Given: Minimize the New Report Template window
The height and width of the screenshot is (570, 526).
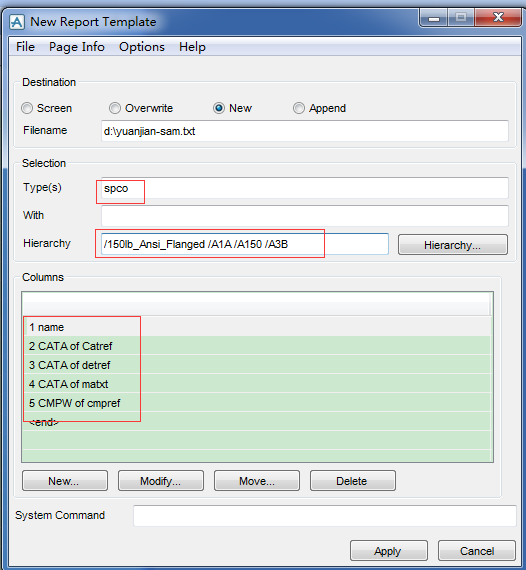Looking at the screenshot, I should pos(434,18).
